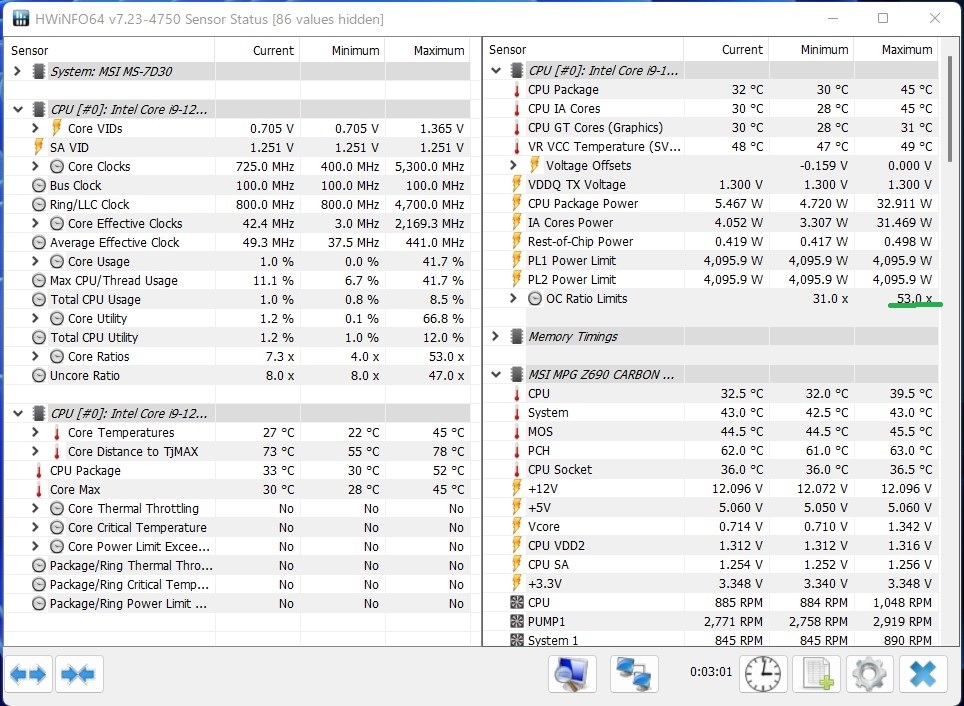Open the sensor search magnifier icon

[572, 674]
